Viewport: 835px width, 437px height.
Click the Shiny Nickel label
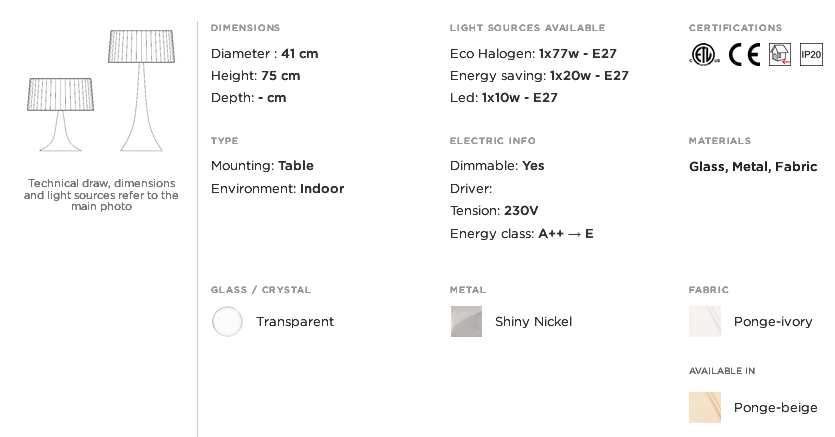534,321
